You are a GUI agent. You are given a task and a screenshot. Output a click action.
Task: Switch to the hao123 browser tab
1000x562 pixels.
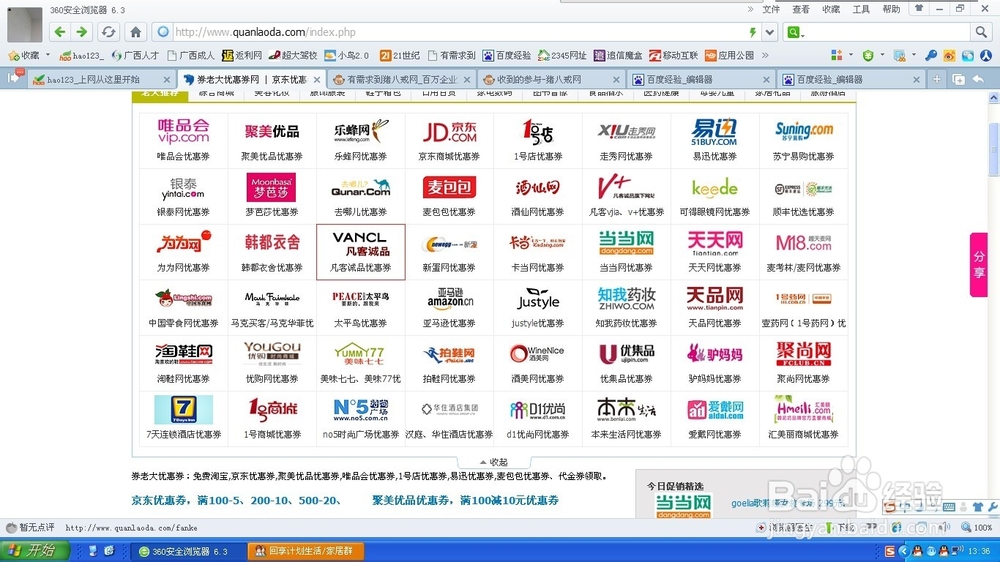tap(101, 79)
